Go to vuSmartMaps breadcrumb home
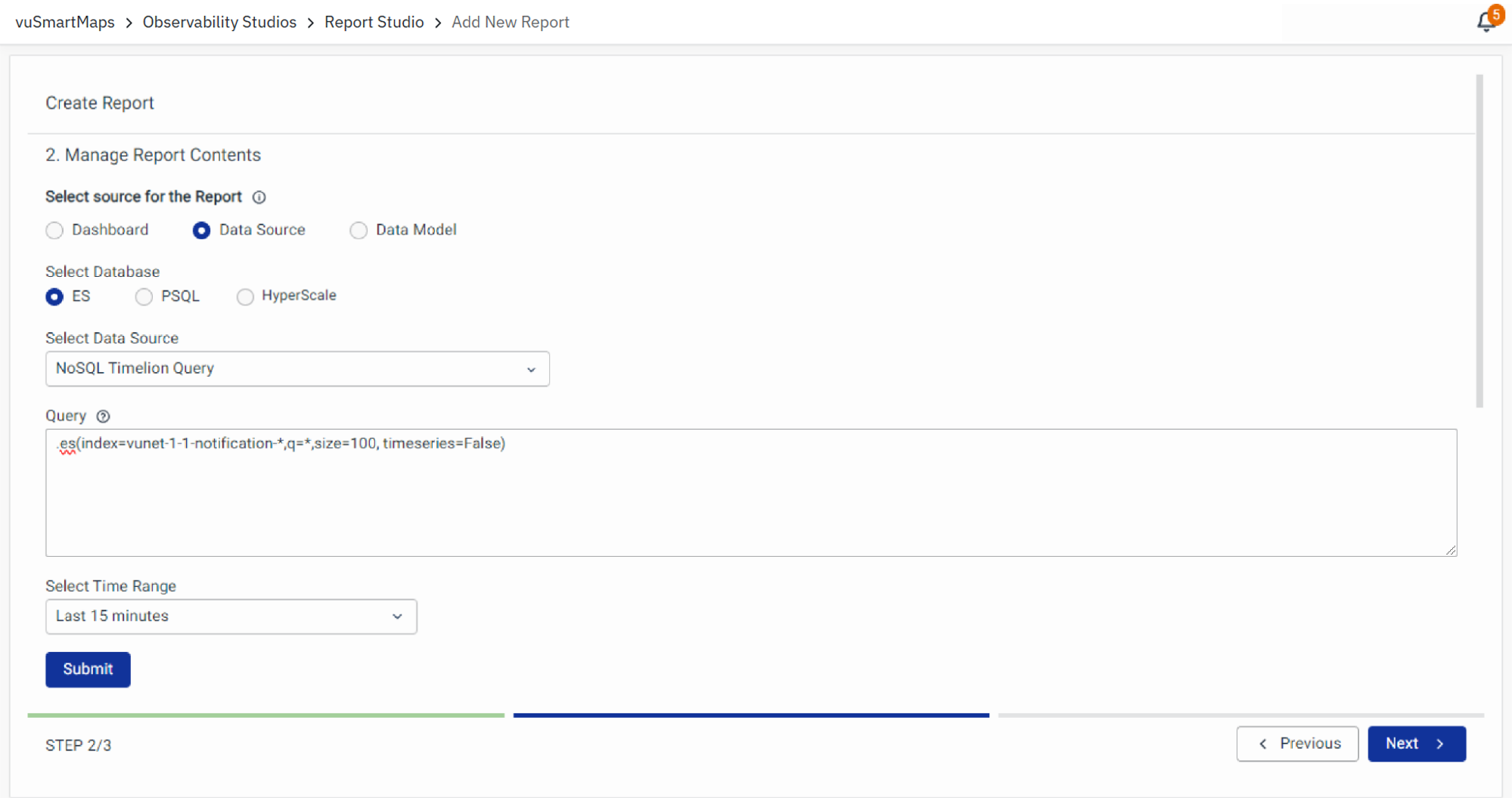 [65, 22]
